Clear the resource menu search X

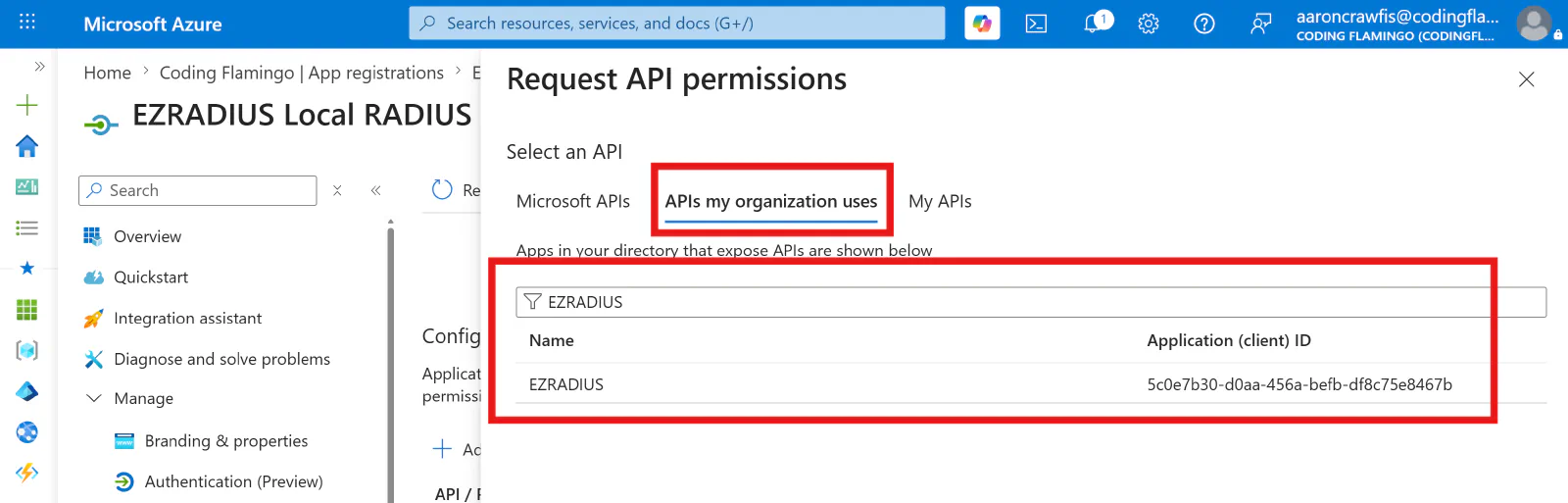(x=337, y=190)
